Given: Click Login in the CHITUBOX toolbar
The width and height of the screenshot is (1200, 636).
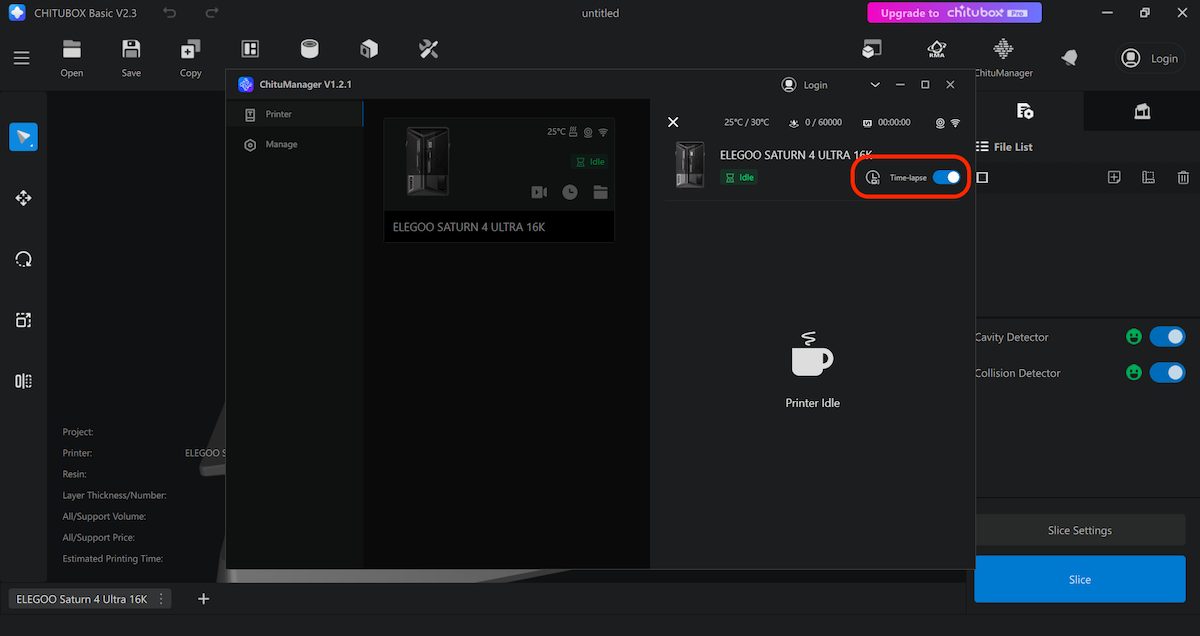Looking at the screenshot, I should (1150, 58).
